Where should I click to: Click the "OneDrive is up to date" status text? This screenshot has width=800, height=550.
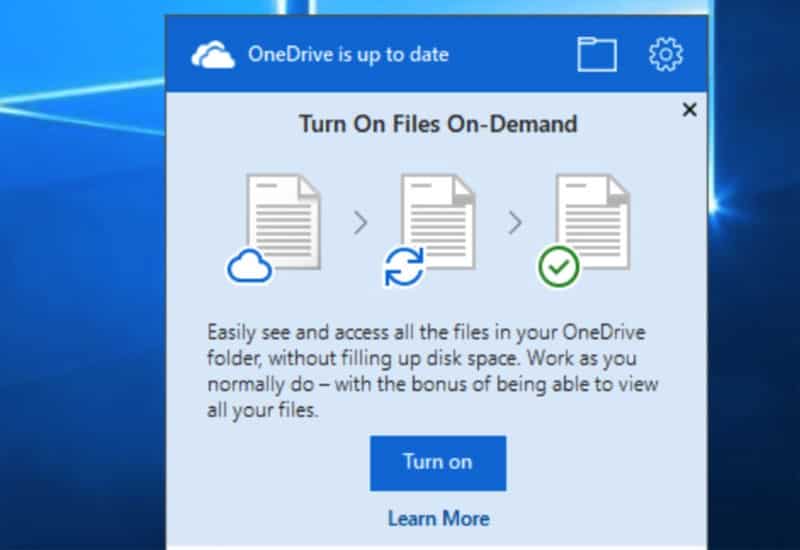pyautogui.click(x=348, y=55)
